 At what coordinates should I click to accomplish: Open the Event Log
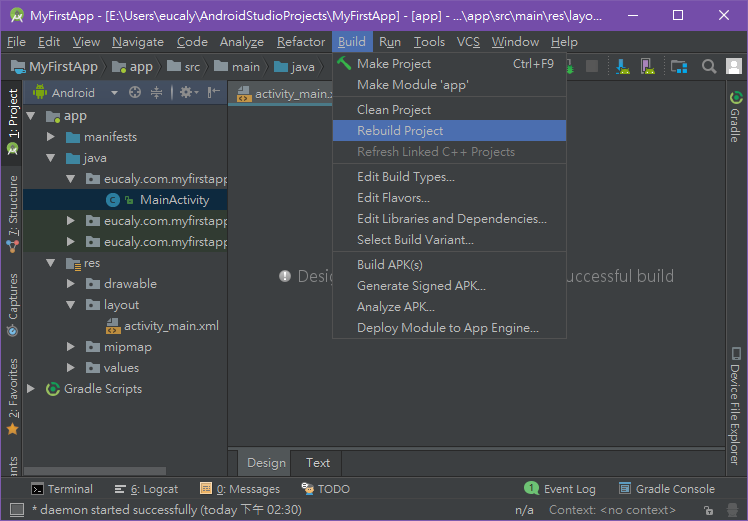click(560, 489)
